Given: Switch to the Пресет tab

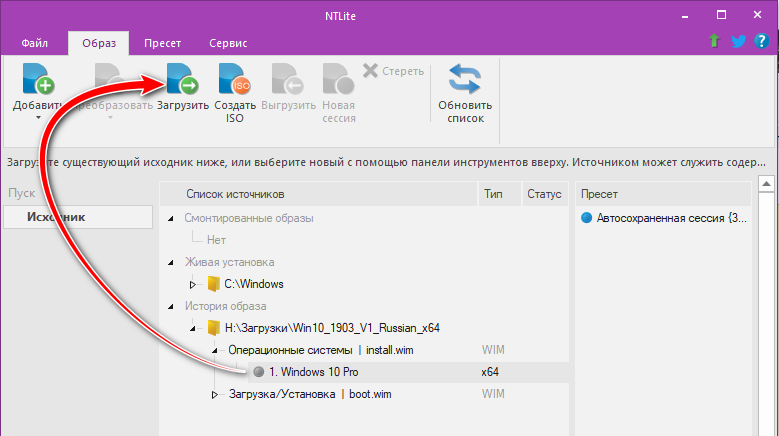Looking at the screenshot, I should (162, 43).
